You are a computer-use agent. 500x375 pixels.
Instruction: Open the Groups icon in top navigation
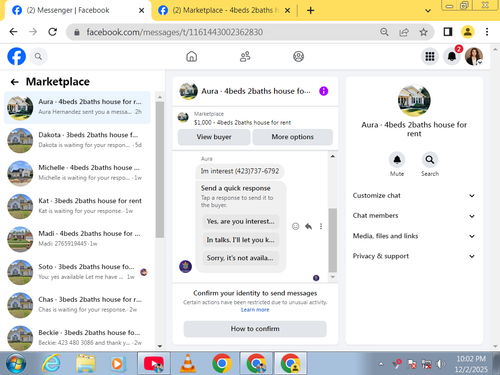[x=298, y=57]
